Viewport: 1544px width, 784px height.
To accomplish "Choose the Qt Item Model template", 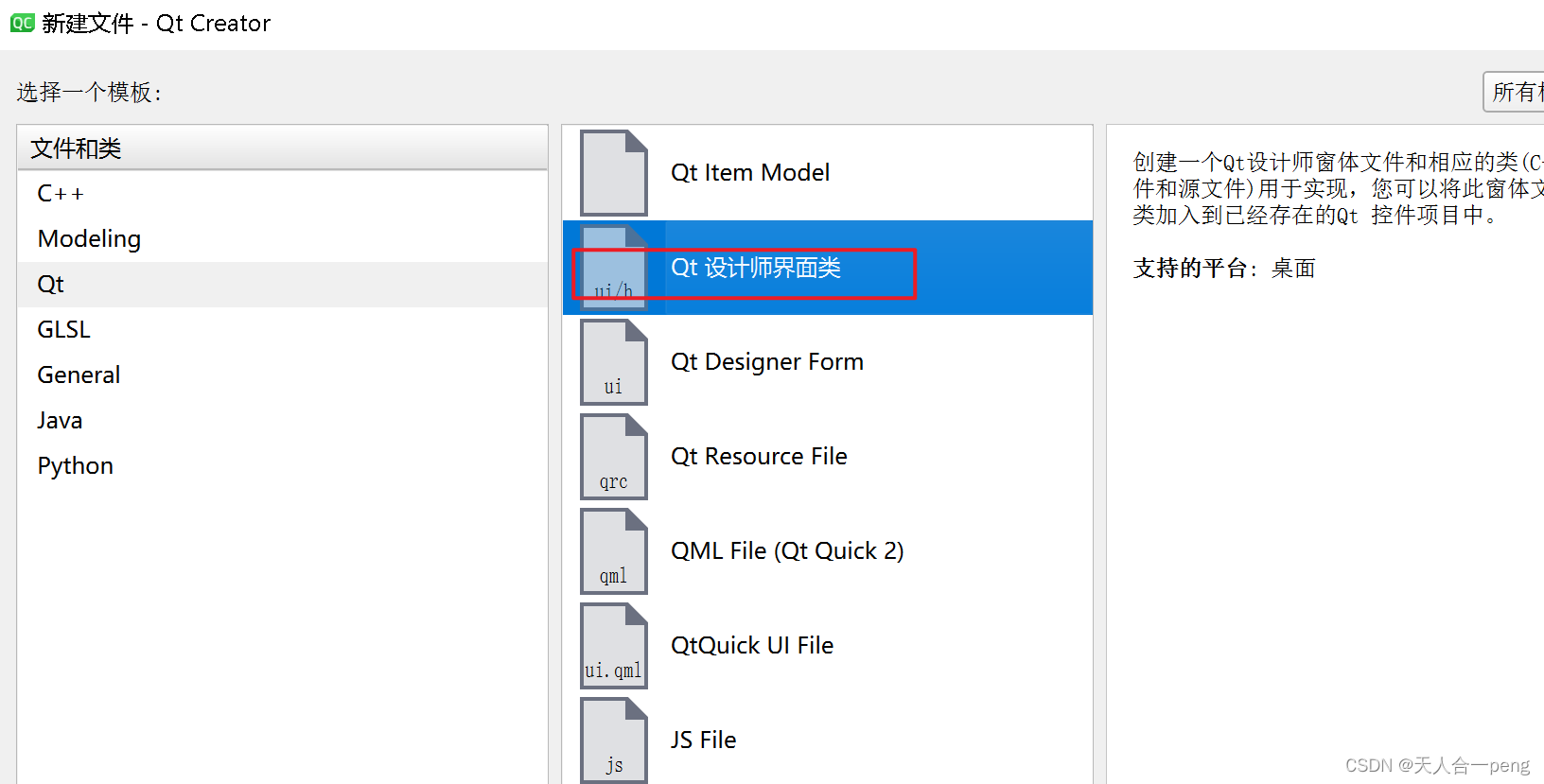I will pos(828,173).
